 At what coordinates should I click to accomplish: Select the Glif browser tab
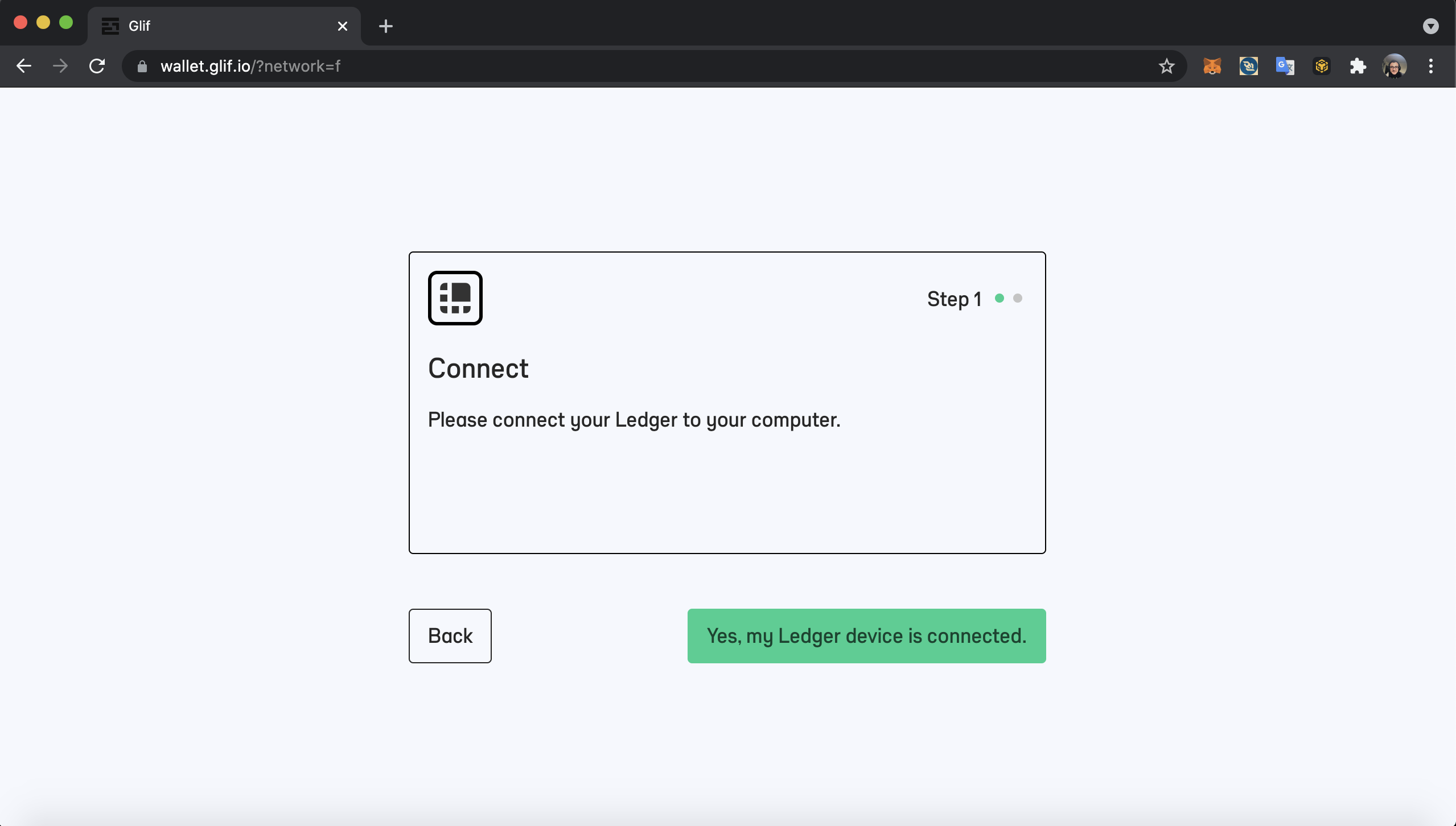pyautogui.click(x=224, y=26)
